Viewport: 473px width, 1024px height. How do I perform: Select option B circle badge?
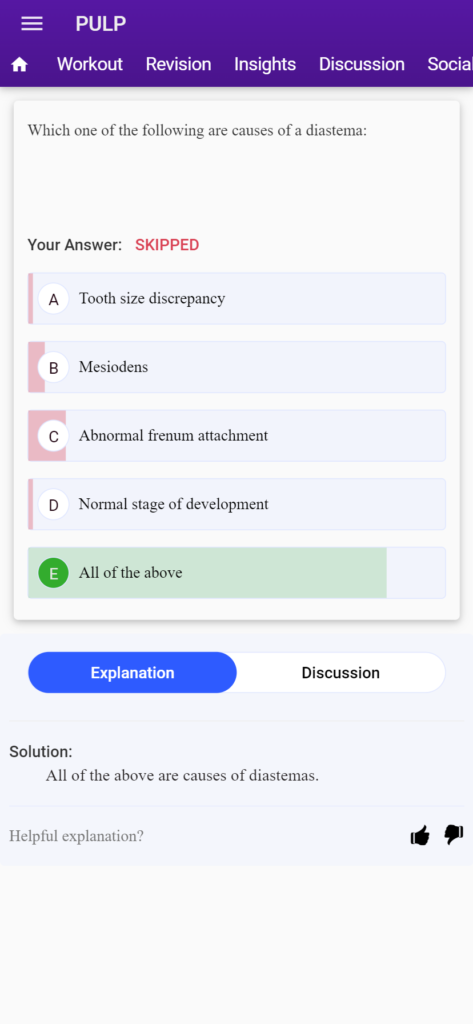tap(54, 368)
